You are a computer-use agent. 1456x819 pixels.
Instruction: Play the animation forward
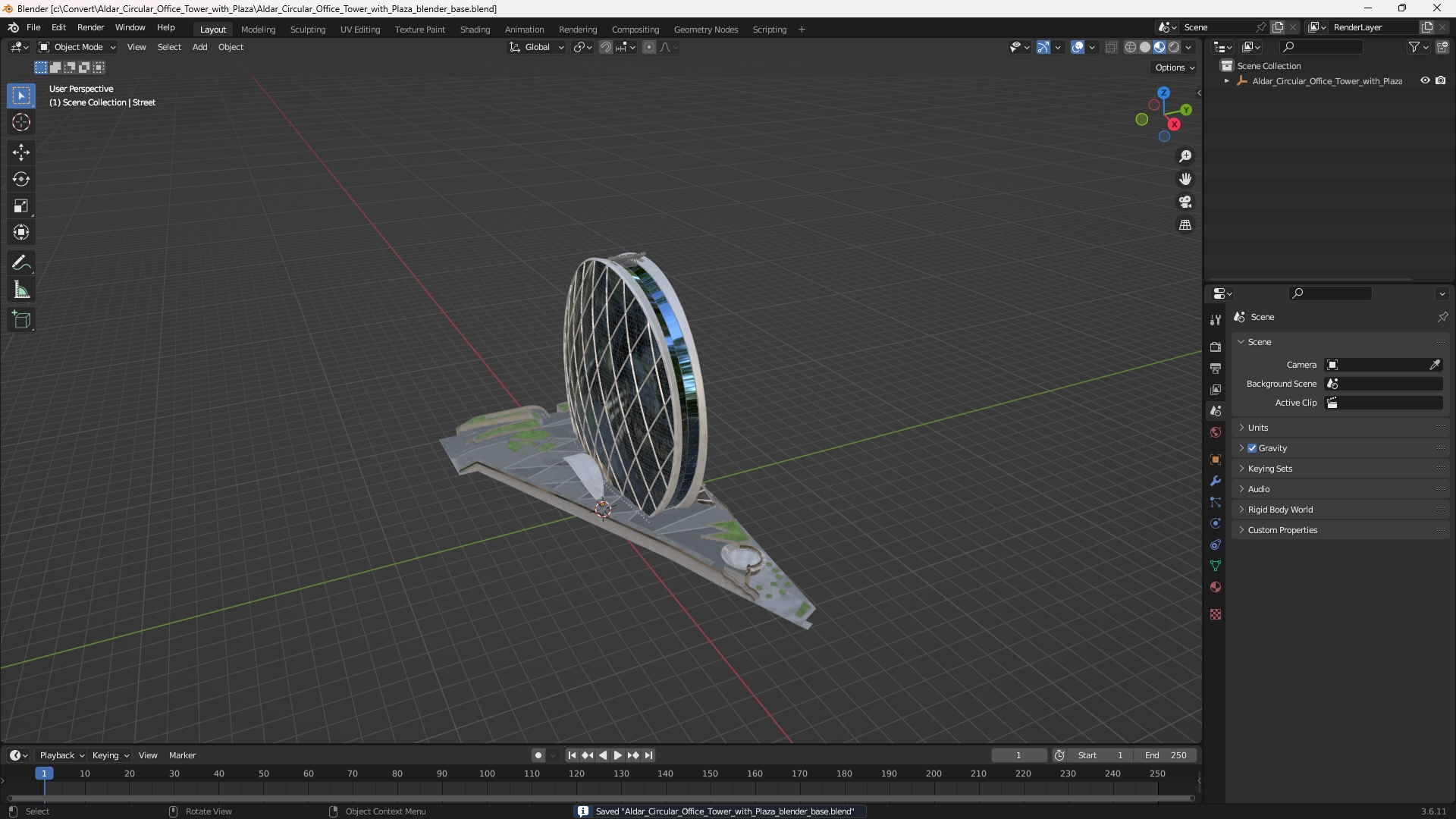[618, 755]
